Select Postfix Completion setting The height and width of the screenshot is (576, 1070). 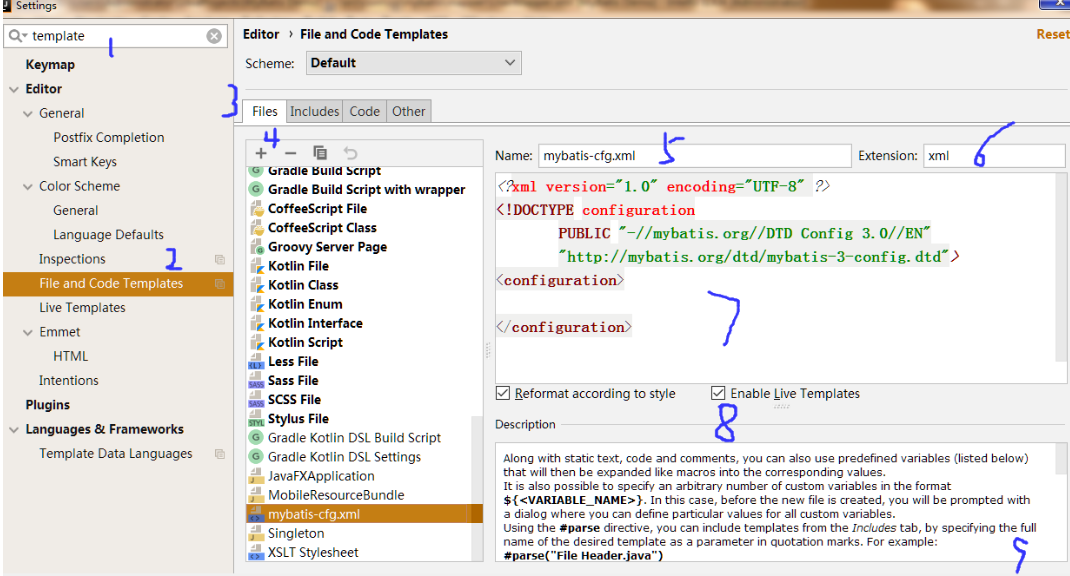tap(109, 137)
